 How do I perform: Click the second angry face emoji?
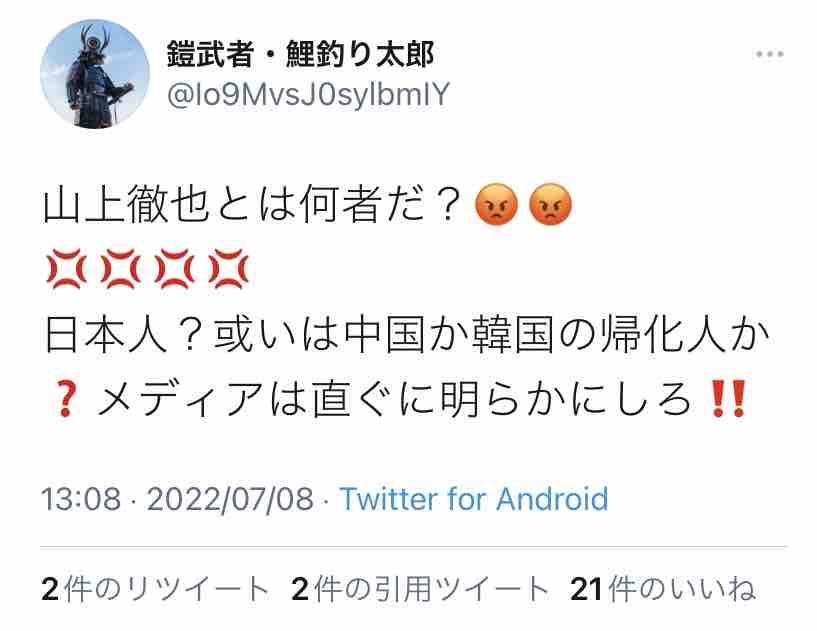(550, 204)
